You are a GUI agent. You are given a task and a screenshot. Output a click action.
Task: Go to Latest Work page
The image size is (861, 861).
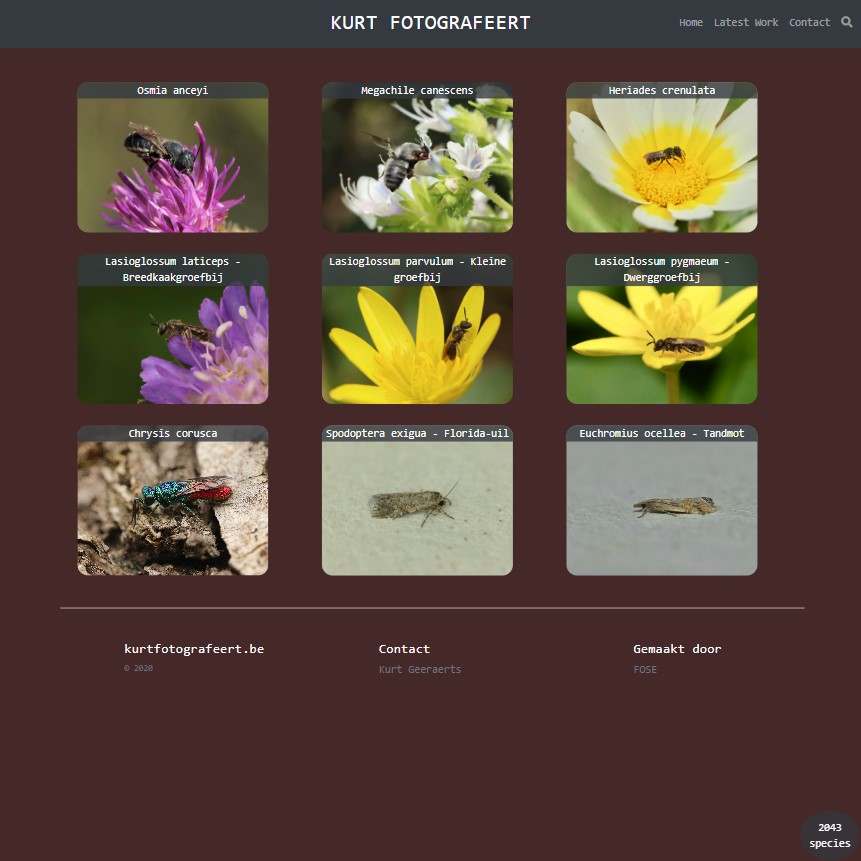click(x=745, y=22)
